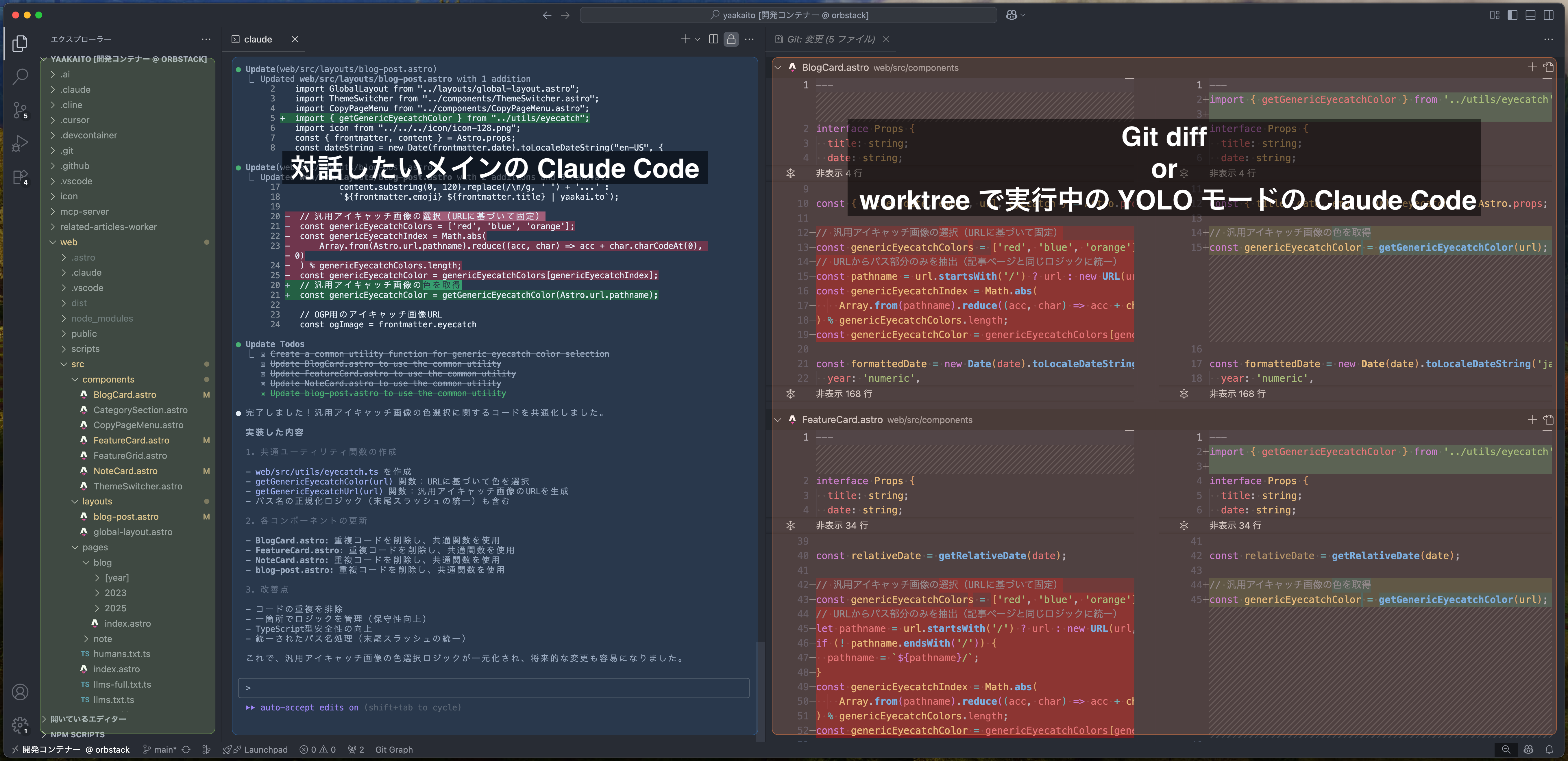Open more actions for Git diff editor group

click(1548, 39)
